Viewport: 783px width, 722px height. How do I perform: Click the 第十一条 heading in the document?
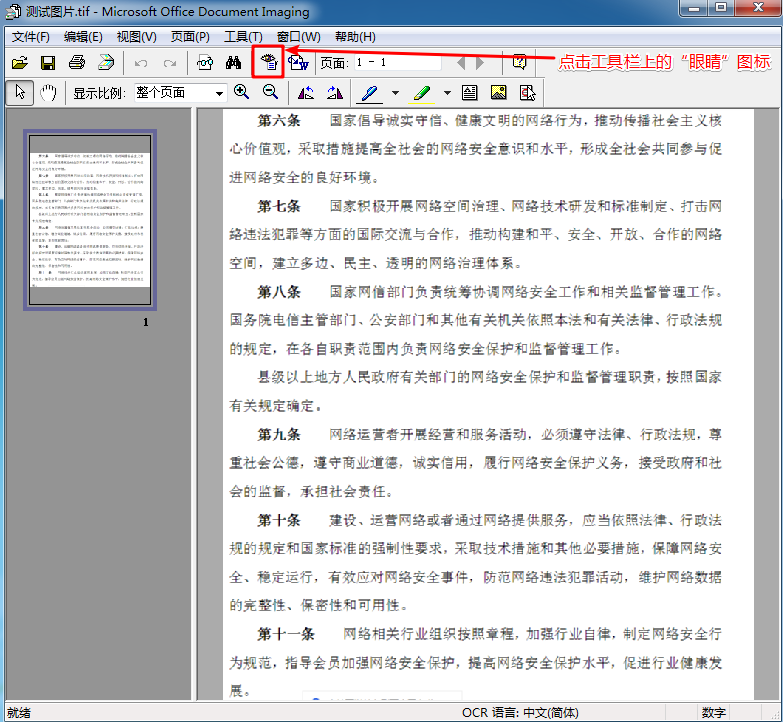coord(286,634)
